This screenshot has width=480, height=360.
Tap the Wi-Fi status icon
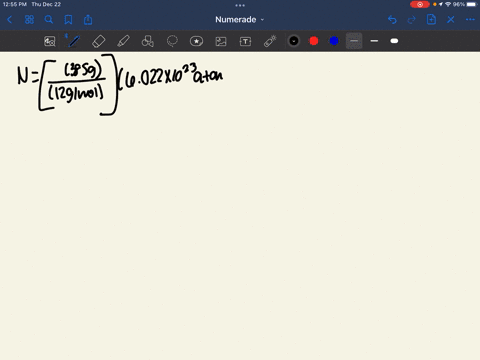click(x=448, y=4)
